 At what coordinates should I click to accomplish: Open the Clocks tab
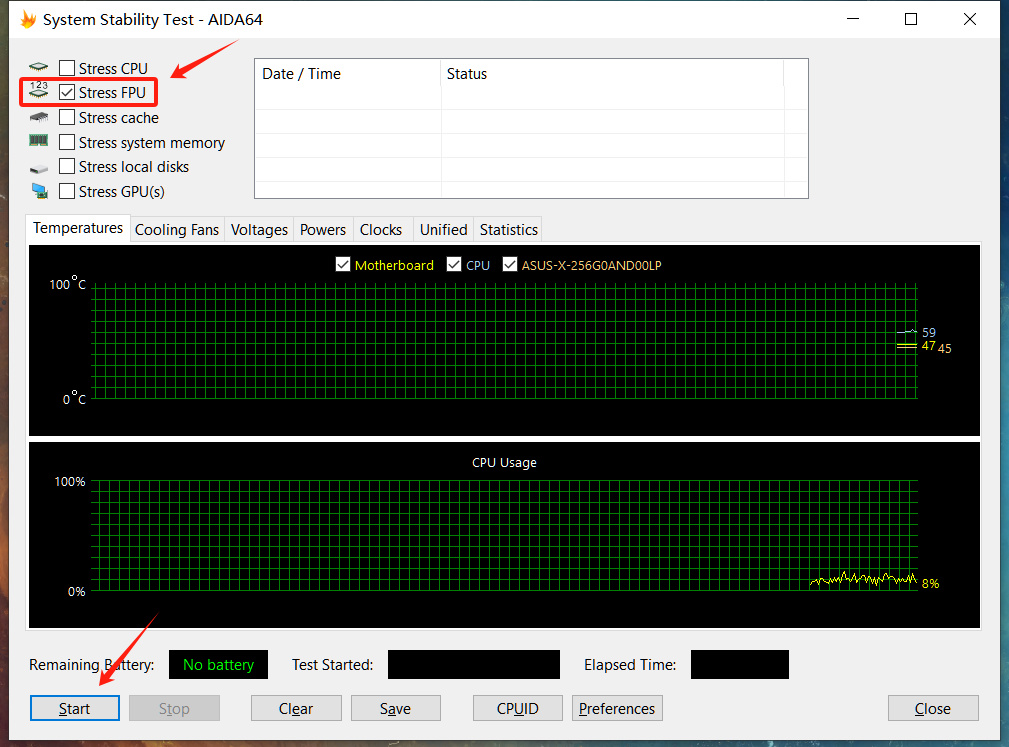tap(380, 230)
